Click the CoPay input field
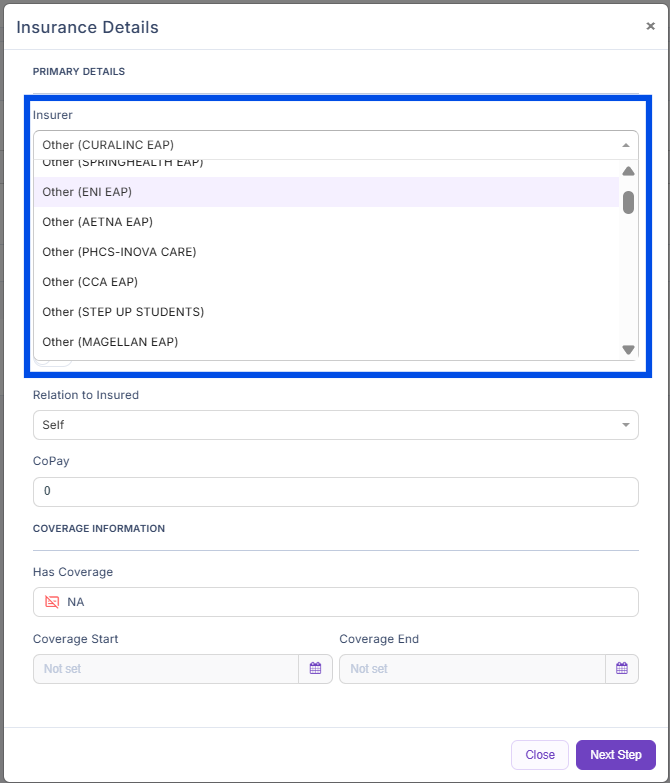670x783 pixels. pos(335,492)
